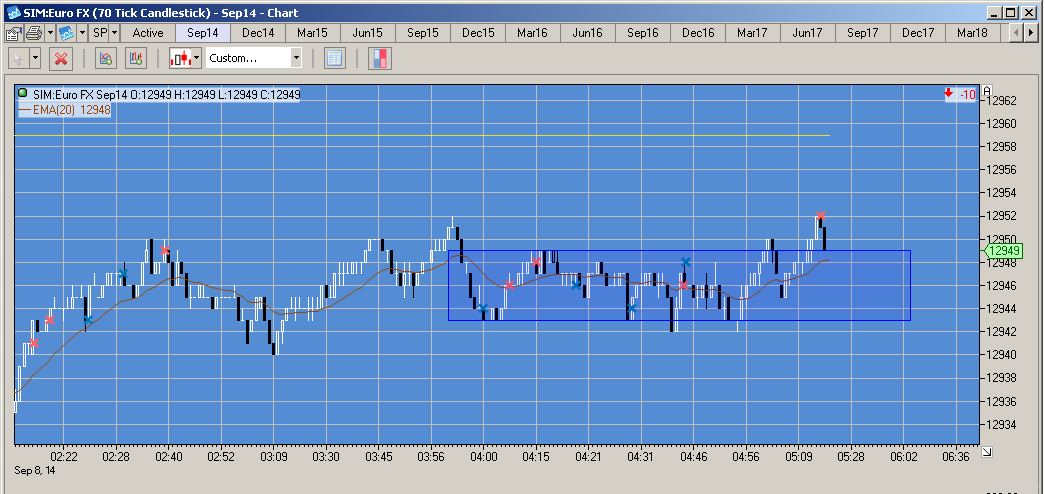Click the Active contract button
The height and width of the screenshot is (494, 1045).
148,33
